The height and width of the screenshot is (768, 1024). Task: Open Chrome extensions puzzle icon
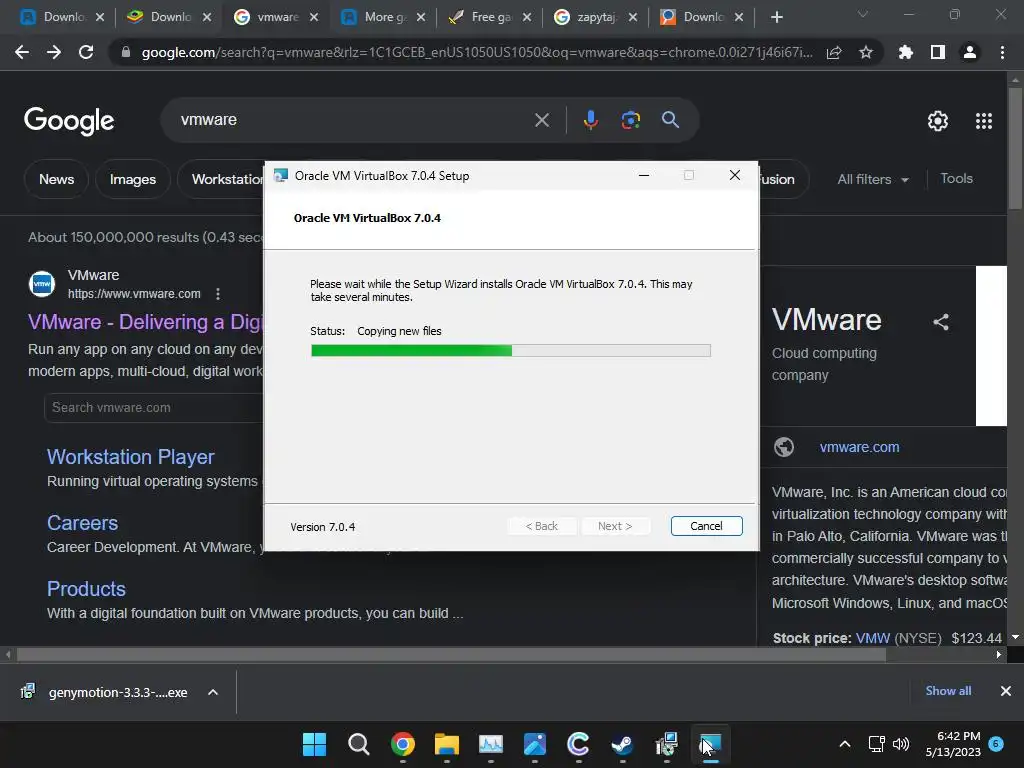(x=906, y=52)
